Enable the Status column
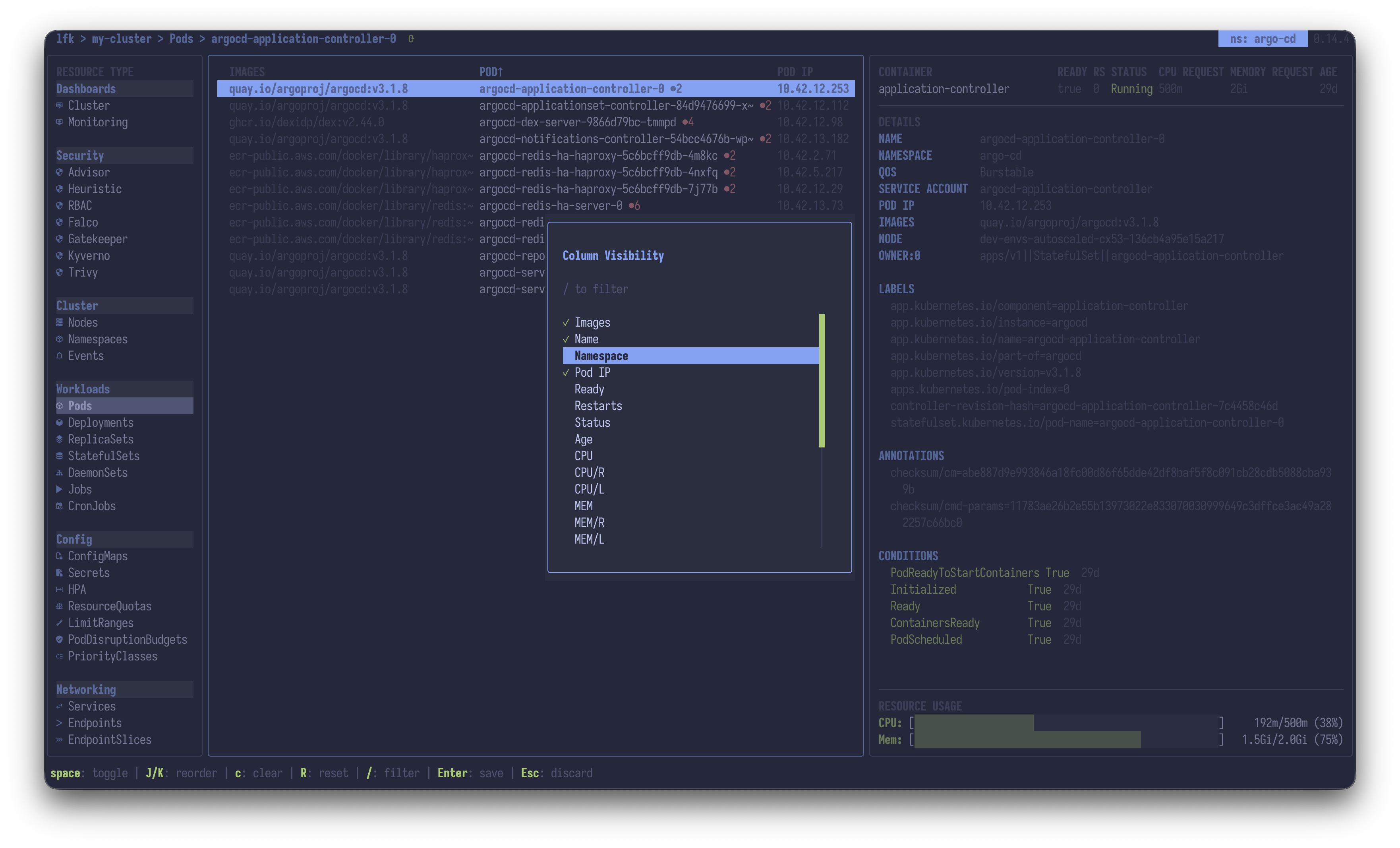The height and width of the screenshot is (848, 1400). click(x=690, y=422)
